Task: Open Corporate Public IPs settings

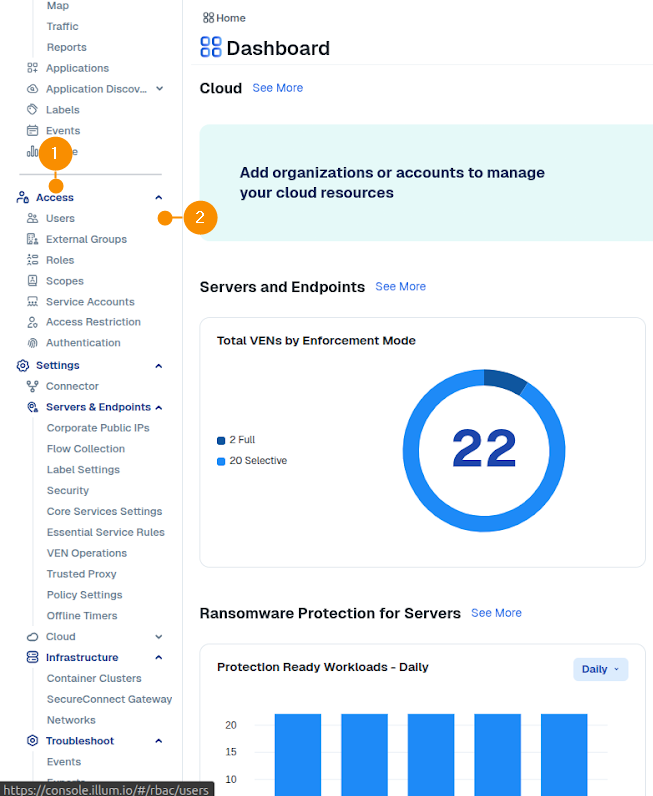Action: tap(98, 428)
